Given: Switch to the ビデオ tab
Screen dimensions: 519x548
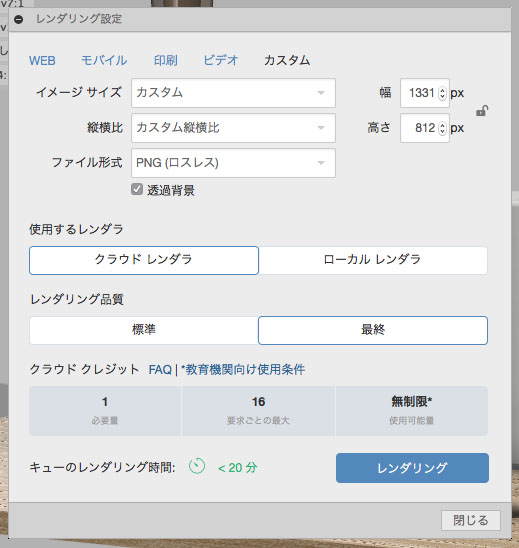Looking at the screenshot, I should (221, 60).
